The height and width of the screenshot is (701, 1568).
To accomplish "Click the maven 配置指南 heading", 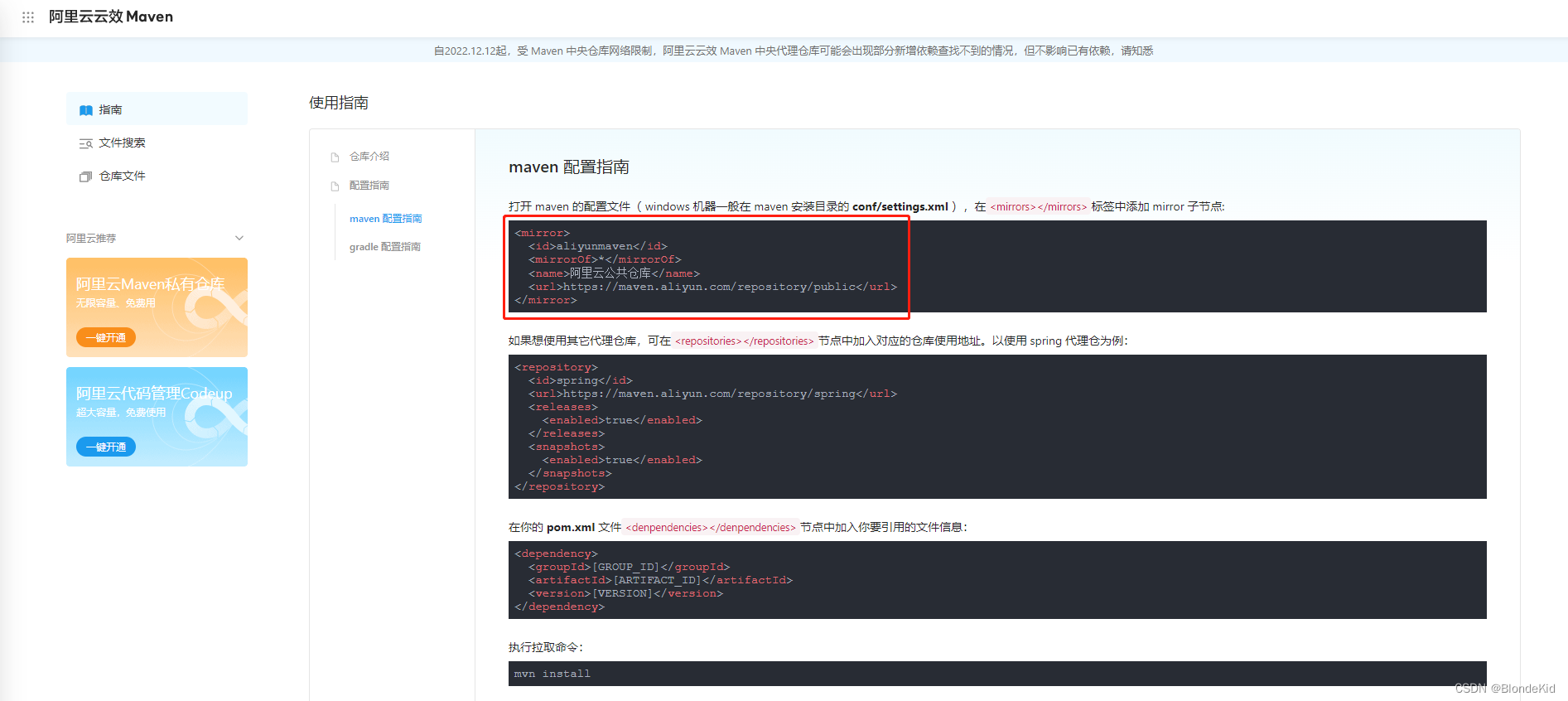I will [x=569, y=167].
